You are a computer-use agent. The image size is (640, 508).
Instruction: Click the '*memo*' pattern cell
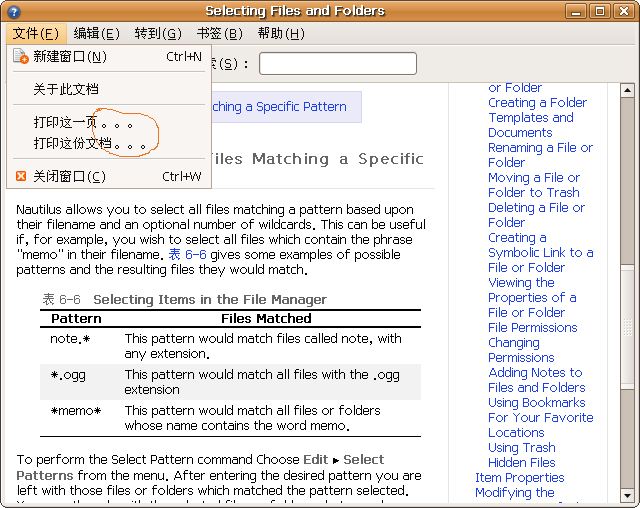(76, 411)
